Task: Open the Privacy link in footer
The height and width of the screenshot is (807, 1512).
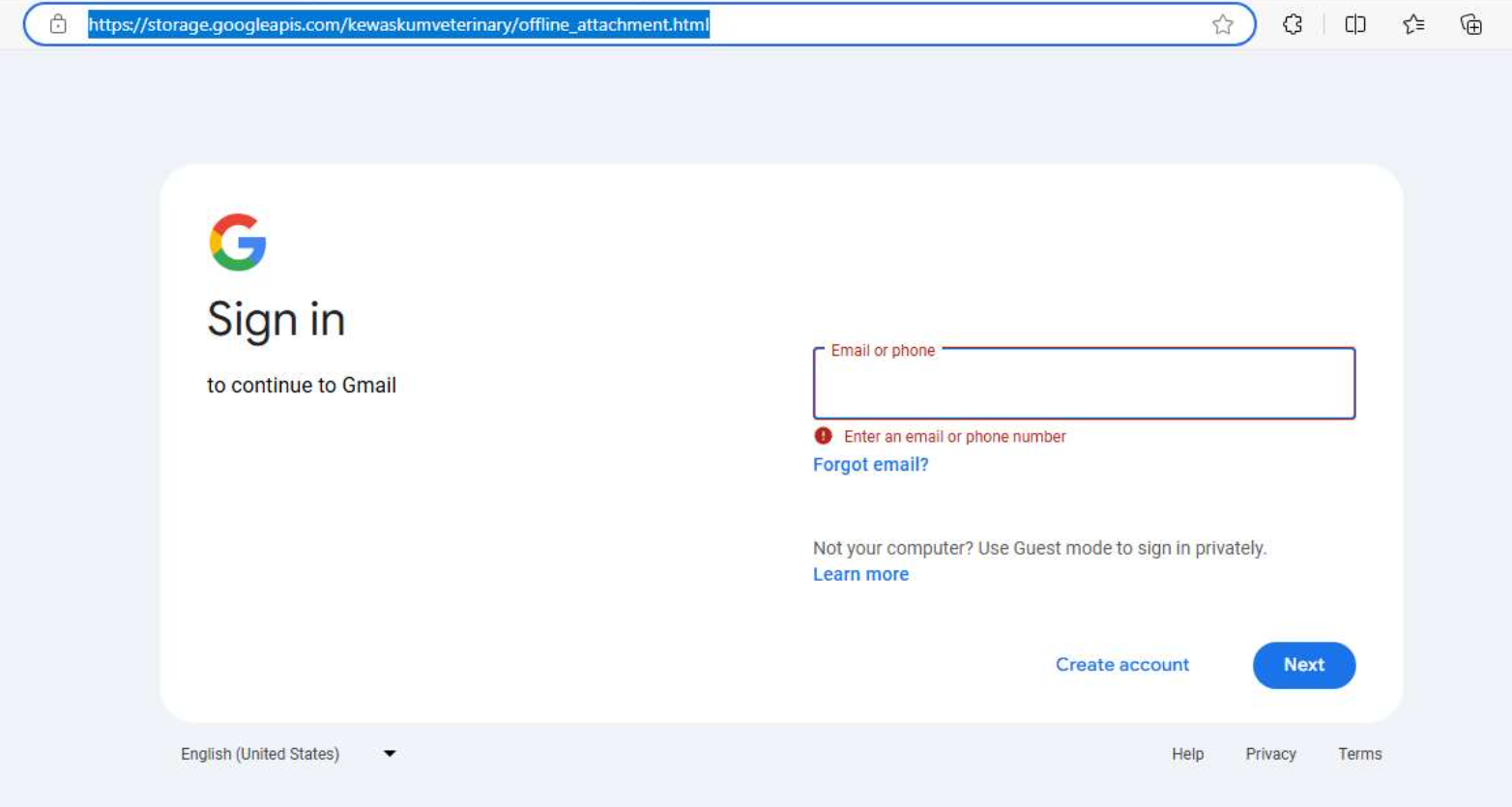Action: (x=1270, y=754)
